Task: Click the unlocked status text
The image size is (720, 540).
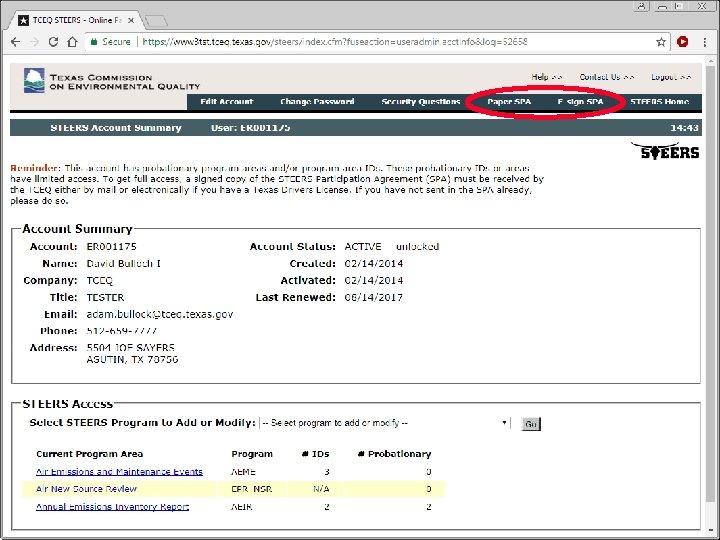Action: 417,247
